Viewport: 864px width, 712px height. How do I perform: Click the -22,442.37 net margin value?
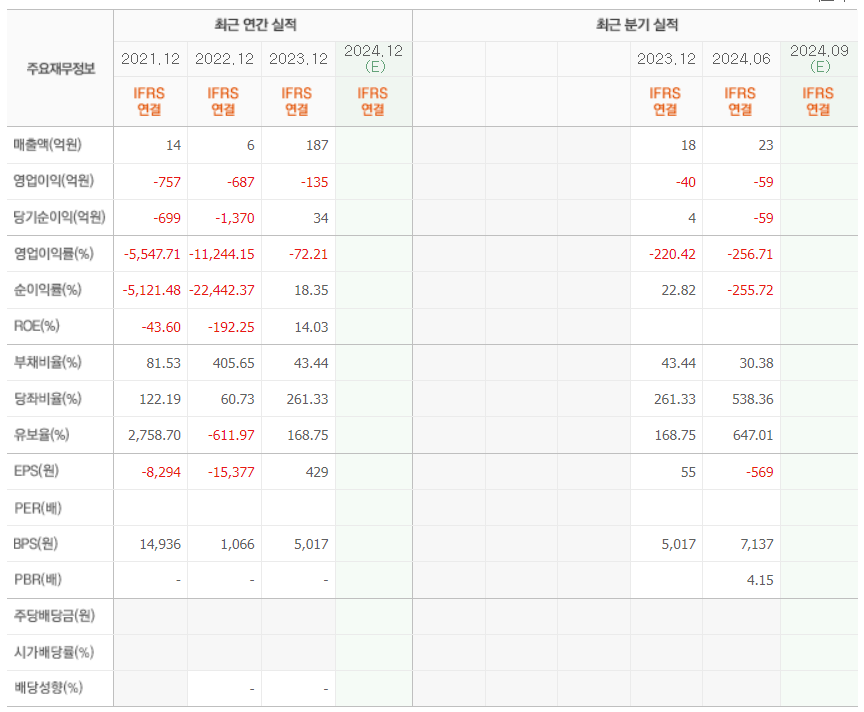[222, 290]
